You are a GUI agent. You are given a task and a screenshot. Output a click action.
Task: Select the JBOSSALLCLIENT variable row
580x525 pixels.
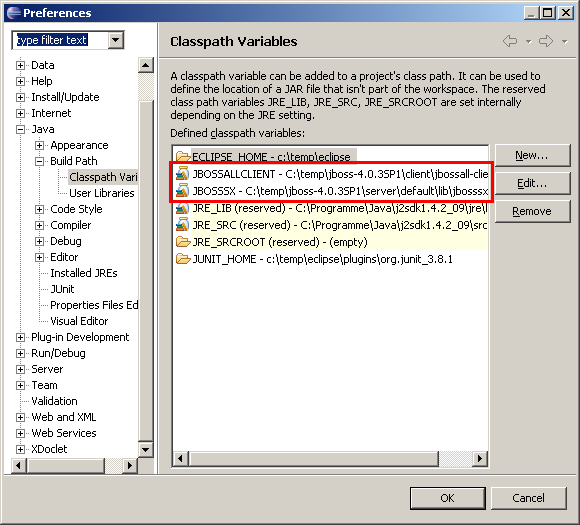click(331, 174)
